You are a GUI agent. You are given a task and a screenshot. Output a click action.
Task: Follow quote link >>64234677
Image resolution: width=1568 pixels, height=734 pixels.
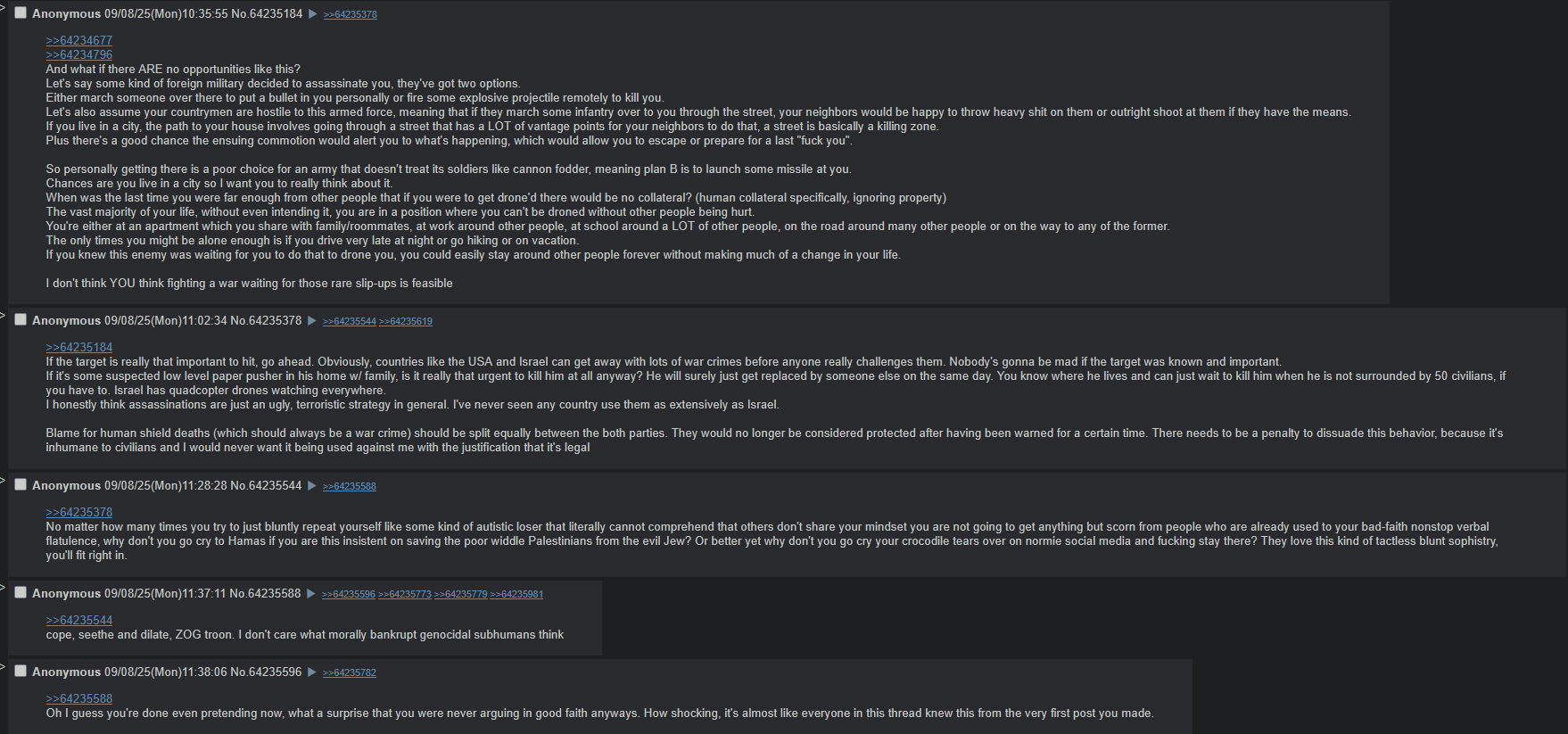coord(78,40)
